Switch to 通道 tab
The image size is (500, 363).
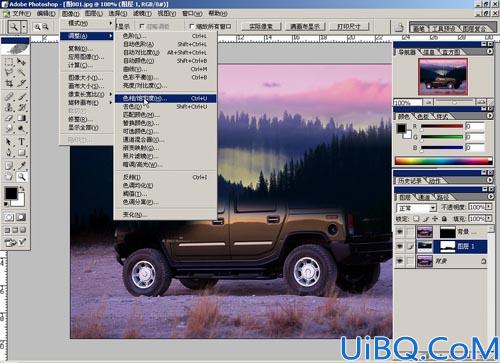click(424, 197)
